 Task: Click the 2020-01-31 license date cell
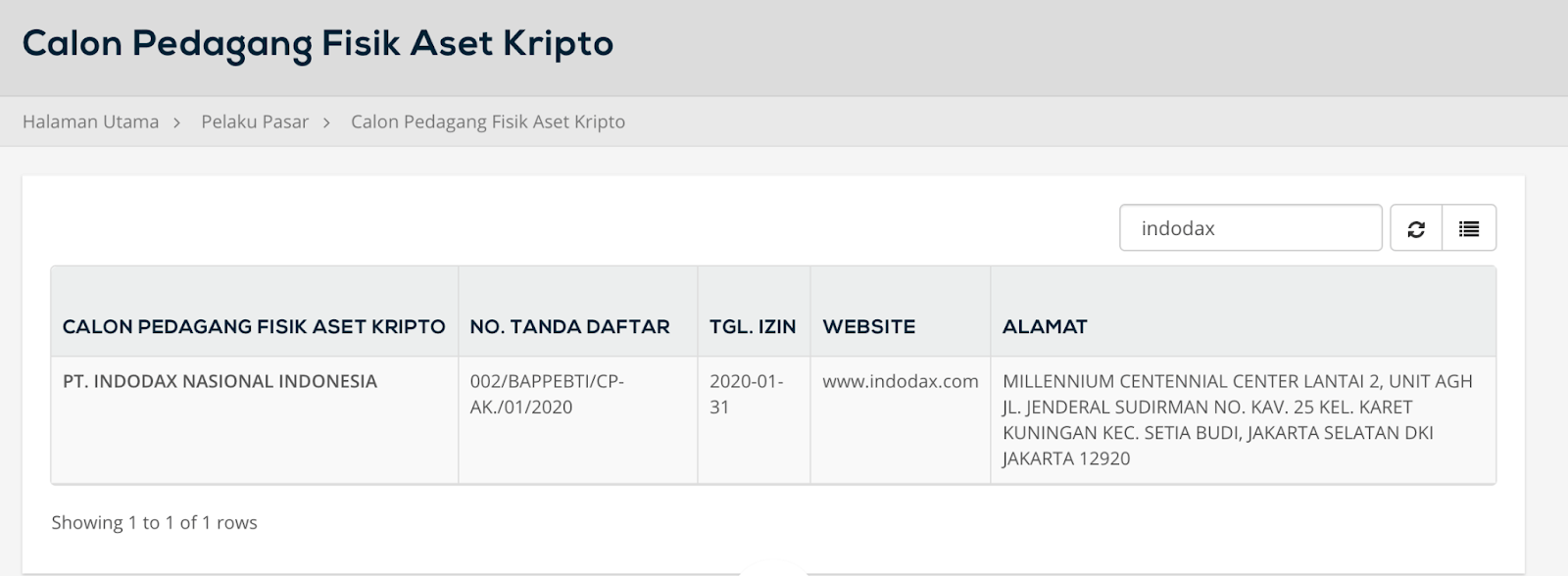(746, 394)
